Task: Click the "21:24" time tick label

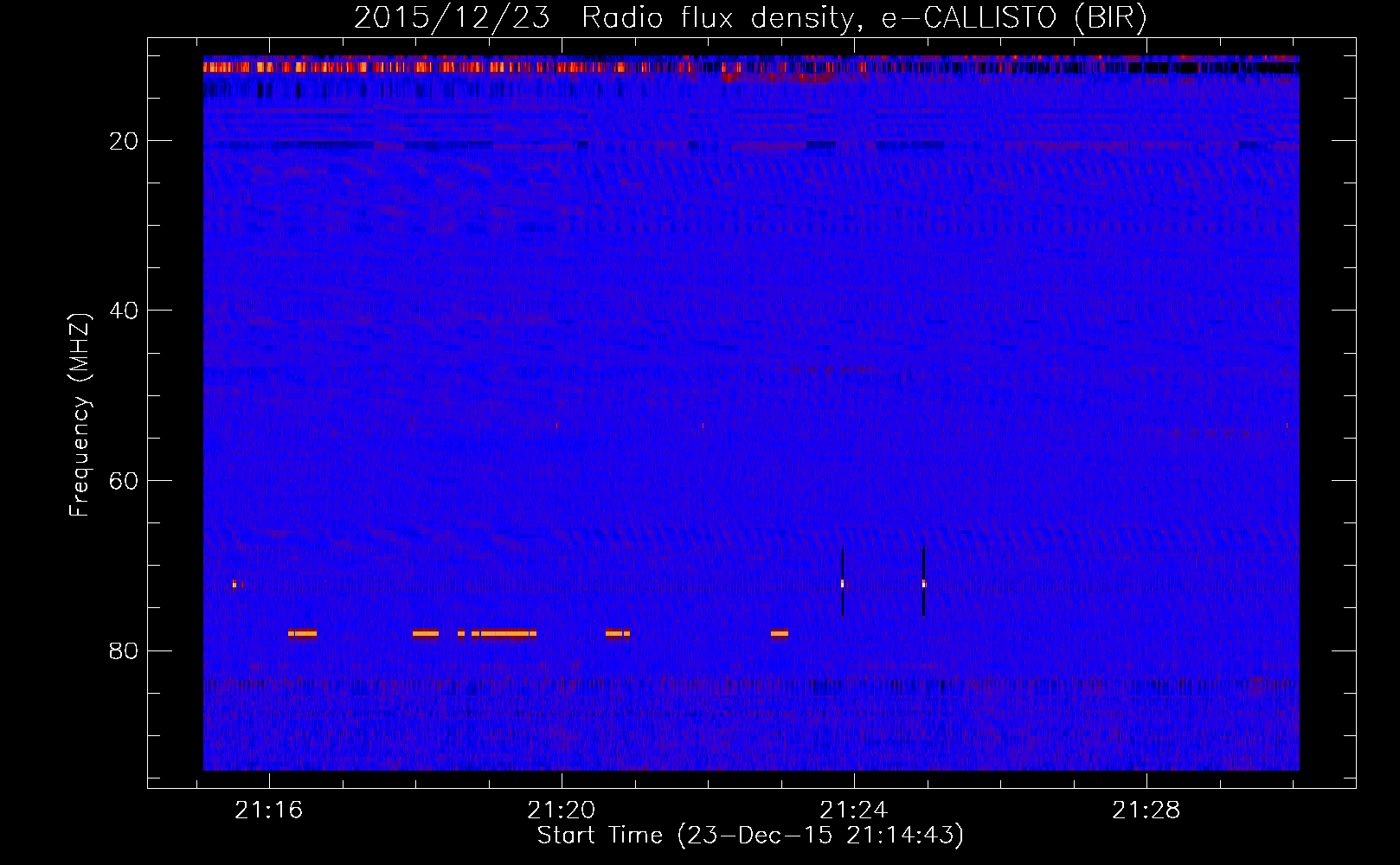Action: (854, 811)
